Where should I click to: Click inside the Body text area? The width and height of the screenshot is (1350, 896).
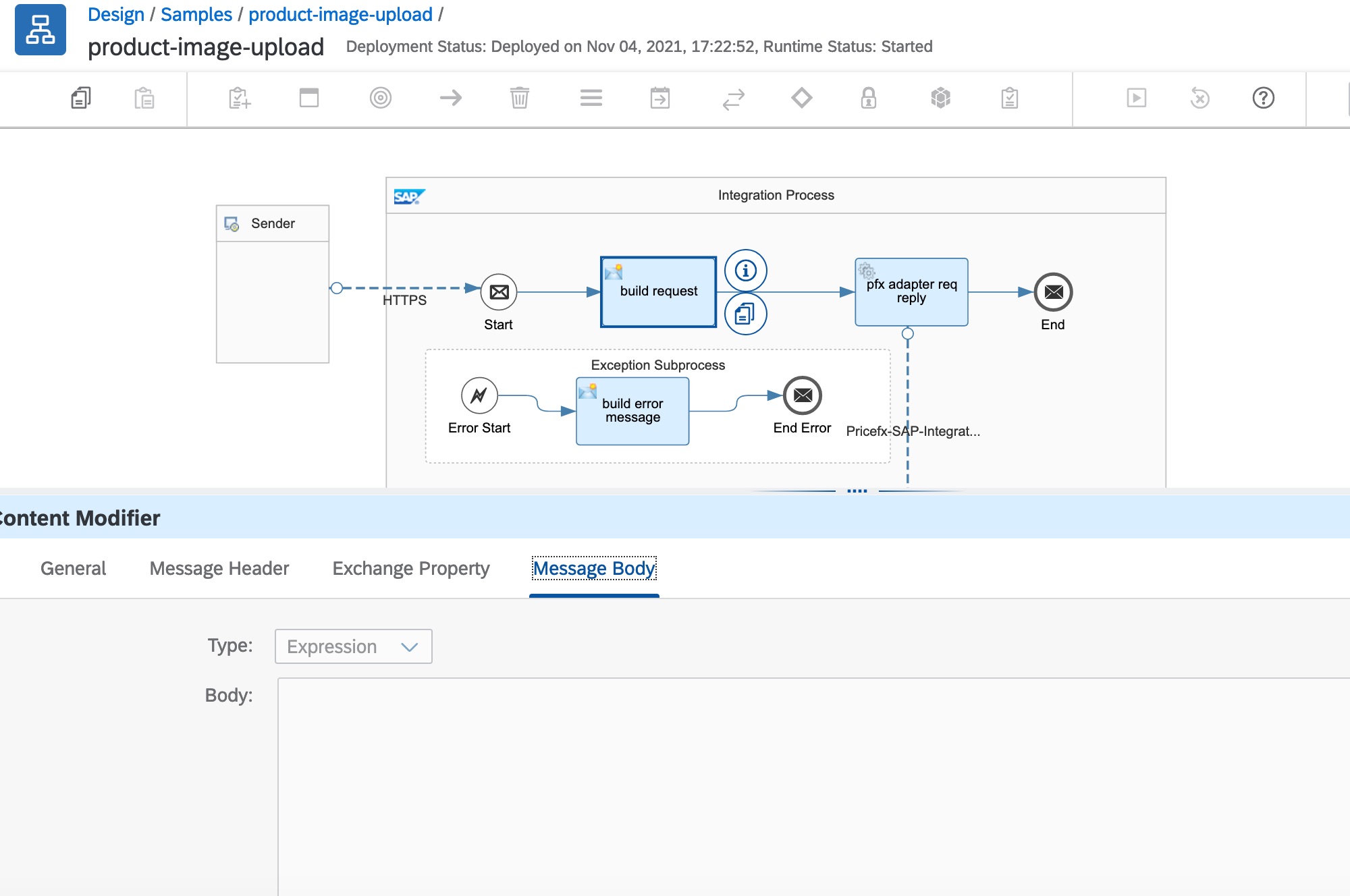click(810, 783)
